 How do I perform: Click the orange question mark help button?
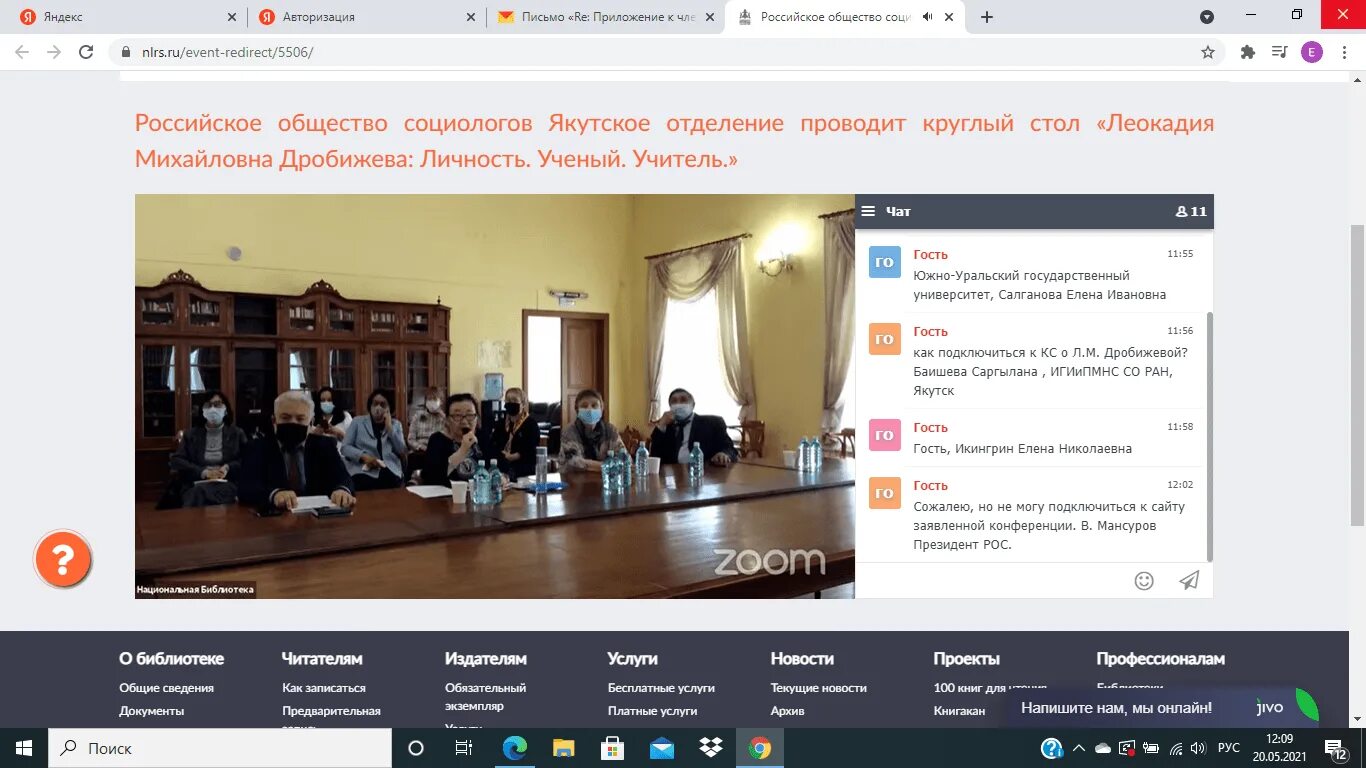(63, 559)
